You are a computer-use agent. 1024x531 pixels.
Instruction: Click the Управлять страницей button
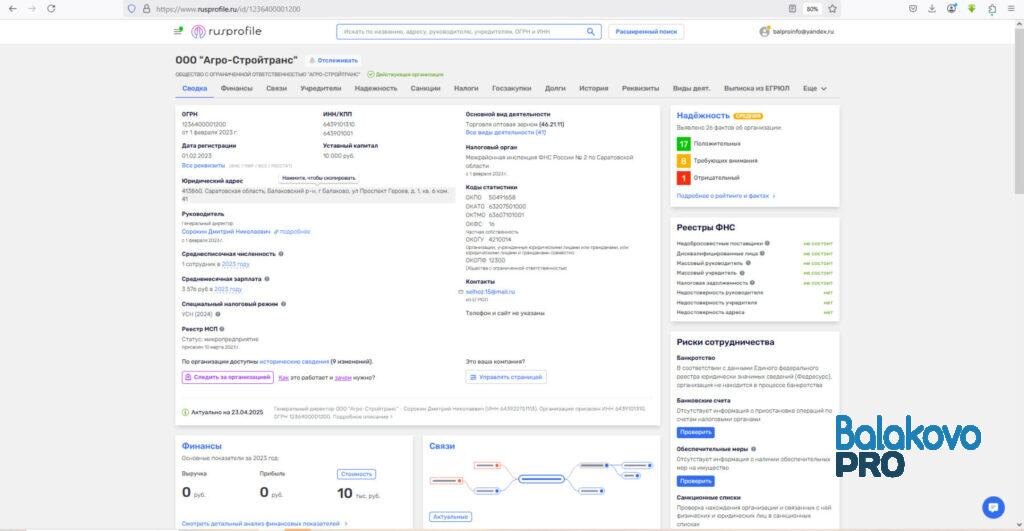coord(506,378)
